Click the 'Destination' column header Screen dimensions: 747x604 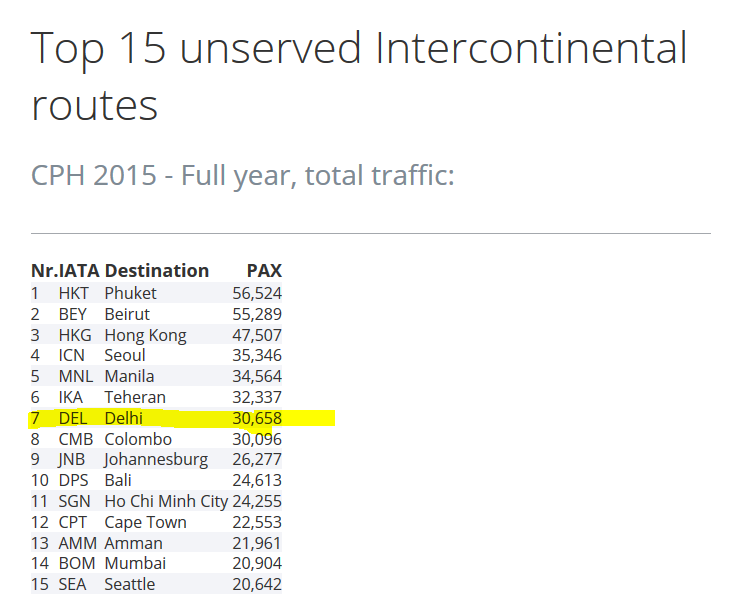point(157,271)
